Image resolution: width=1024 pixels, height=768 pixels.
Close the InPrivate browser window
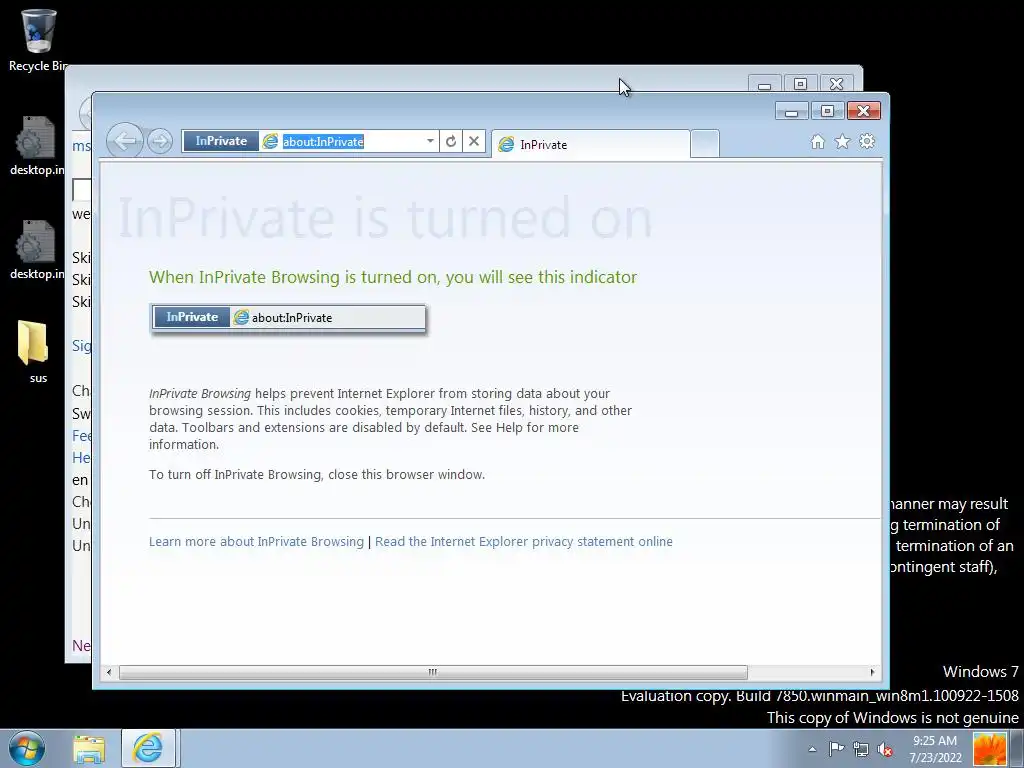(x=863, y=111)
